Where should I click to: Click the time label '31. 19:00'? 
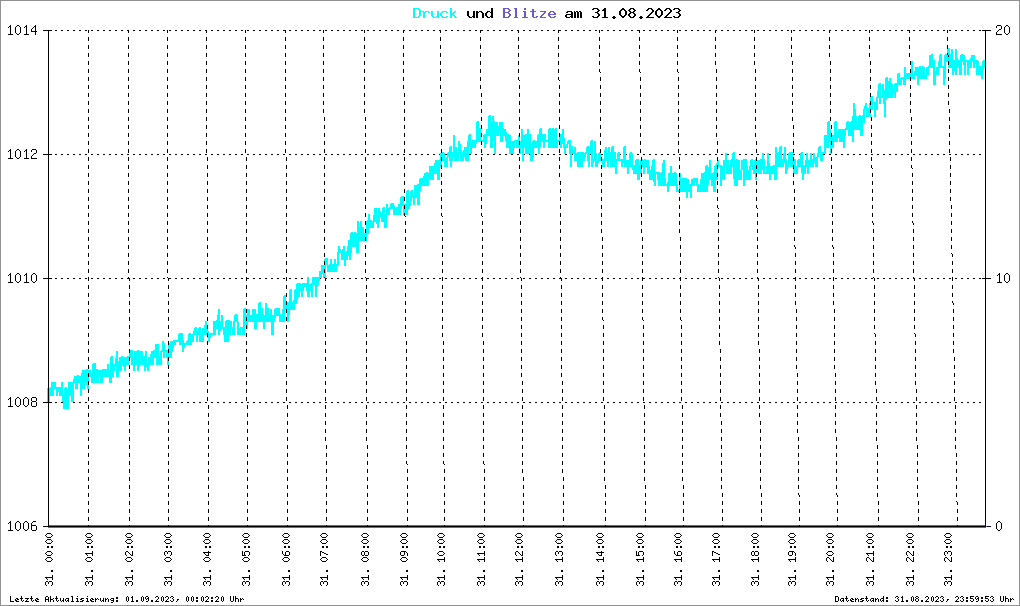pos(792,560)
